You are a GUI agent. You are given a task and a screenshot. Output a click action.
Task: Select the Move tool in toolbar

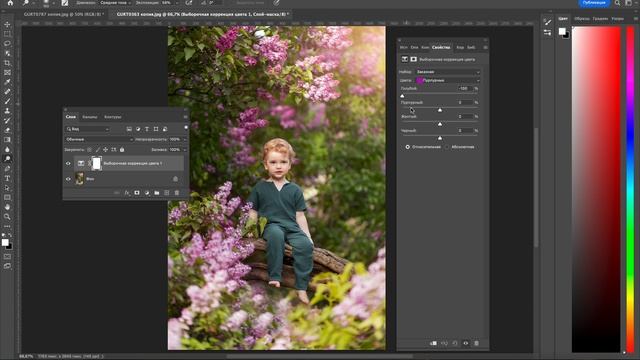click(7, 24)
